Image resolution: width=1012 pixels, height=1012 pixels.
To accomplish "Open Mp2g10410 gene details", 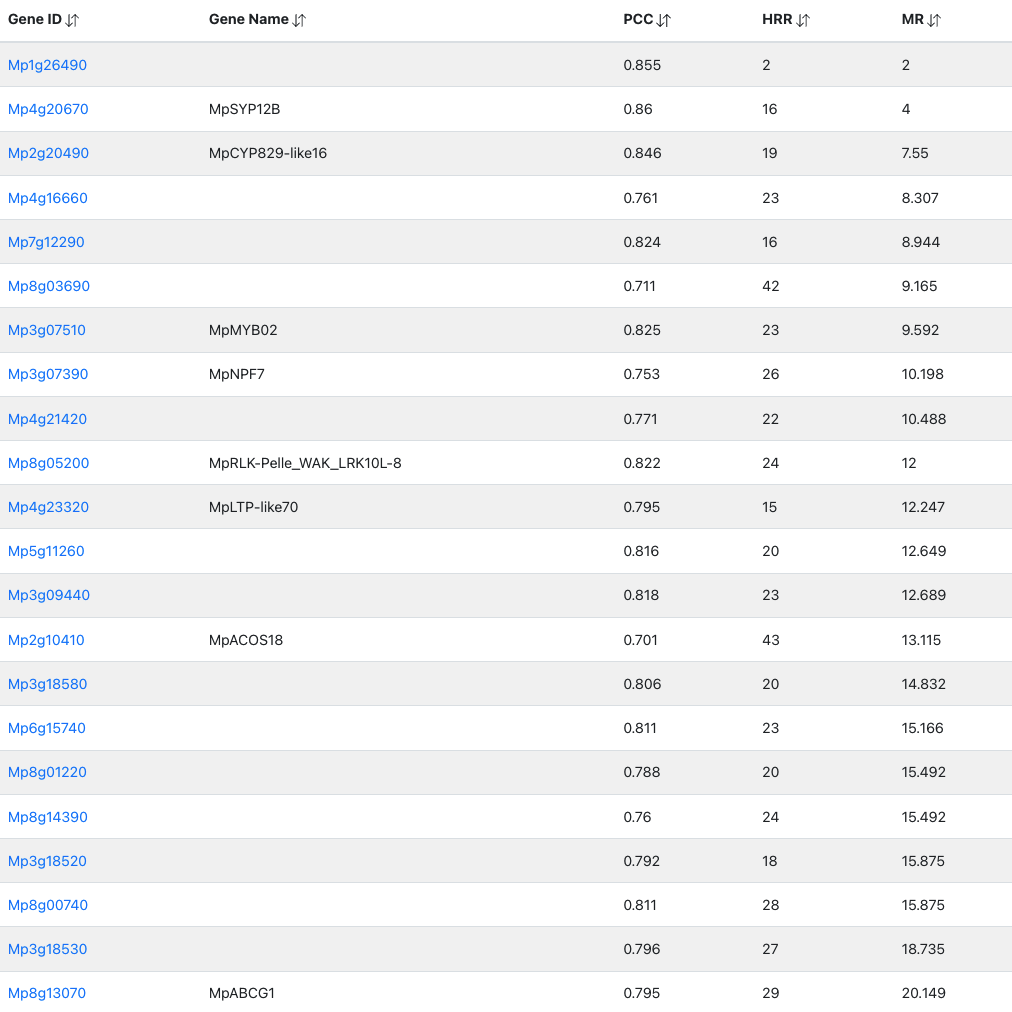I will 46,640.
